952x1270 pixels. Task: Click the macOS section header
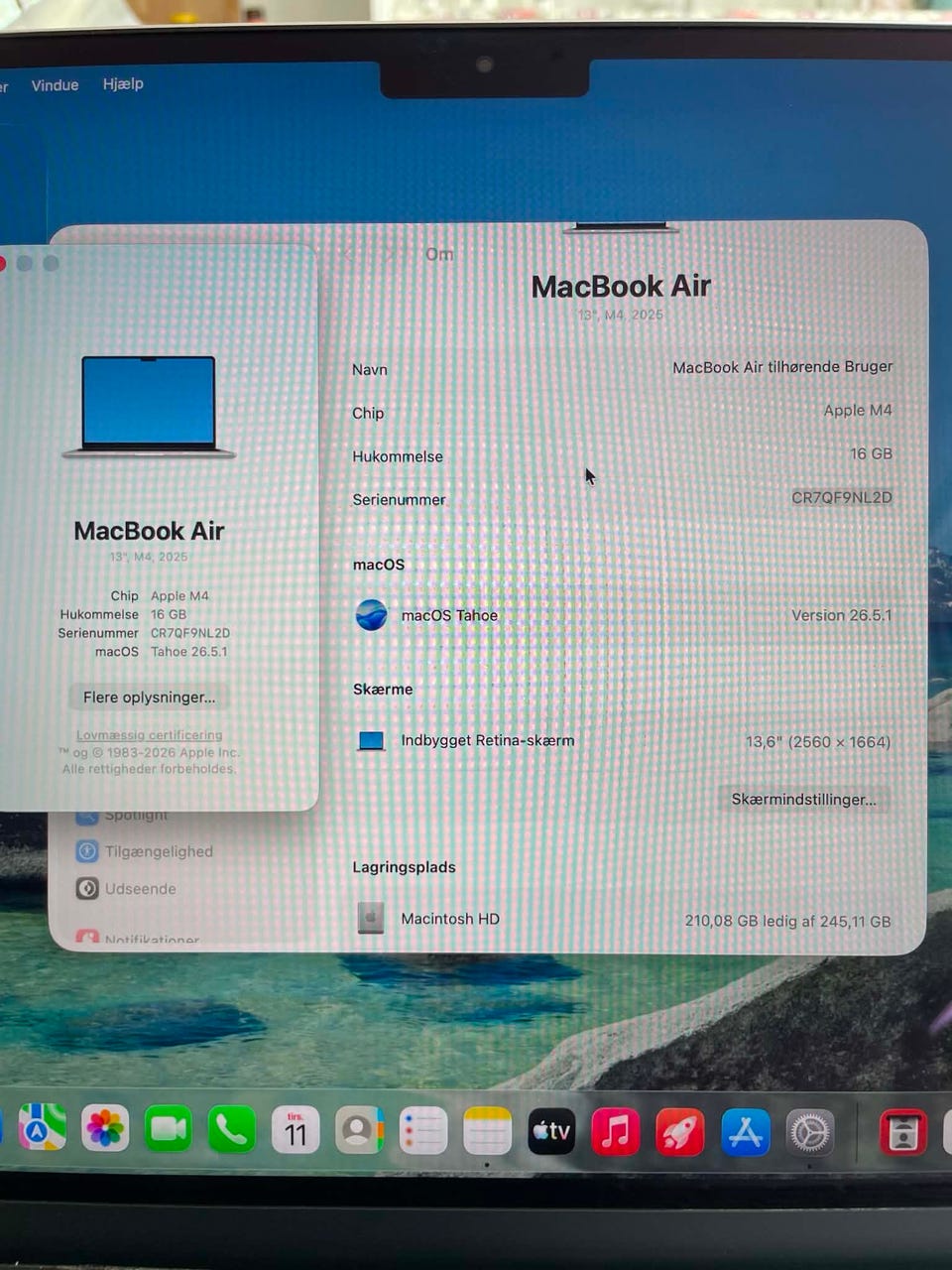point(379,565)
